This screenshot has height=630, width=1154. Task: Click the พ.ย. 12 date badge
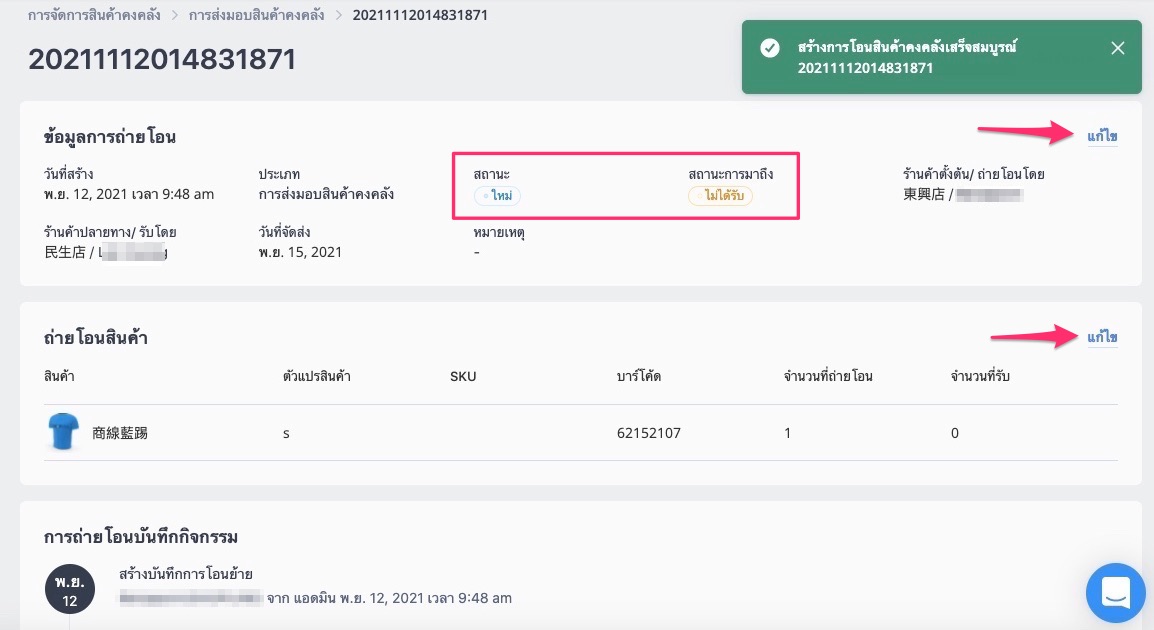(70, 590)
